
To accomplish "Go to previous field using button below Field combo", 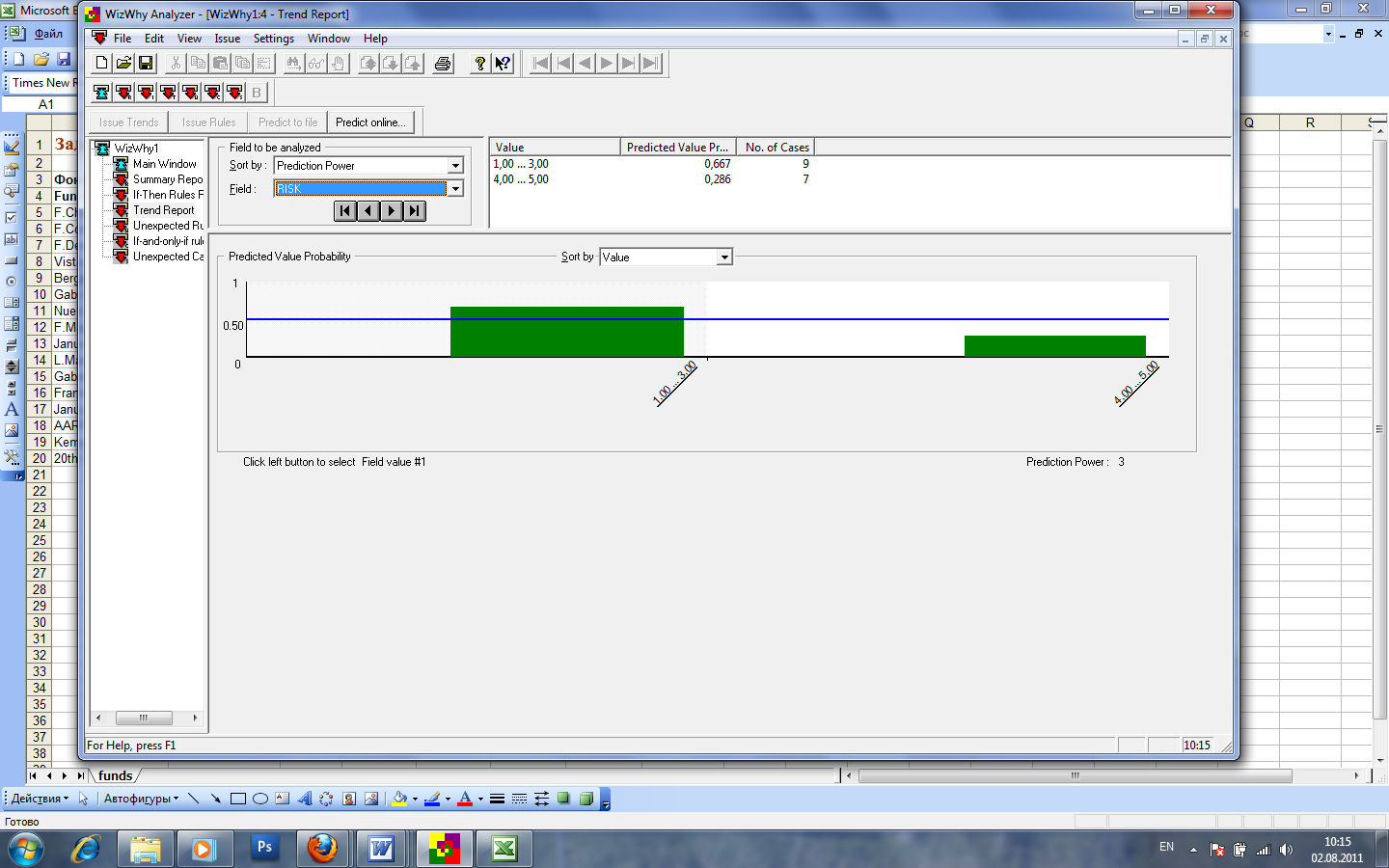I will (x=368, y=210).
